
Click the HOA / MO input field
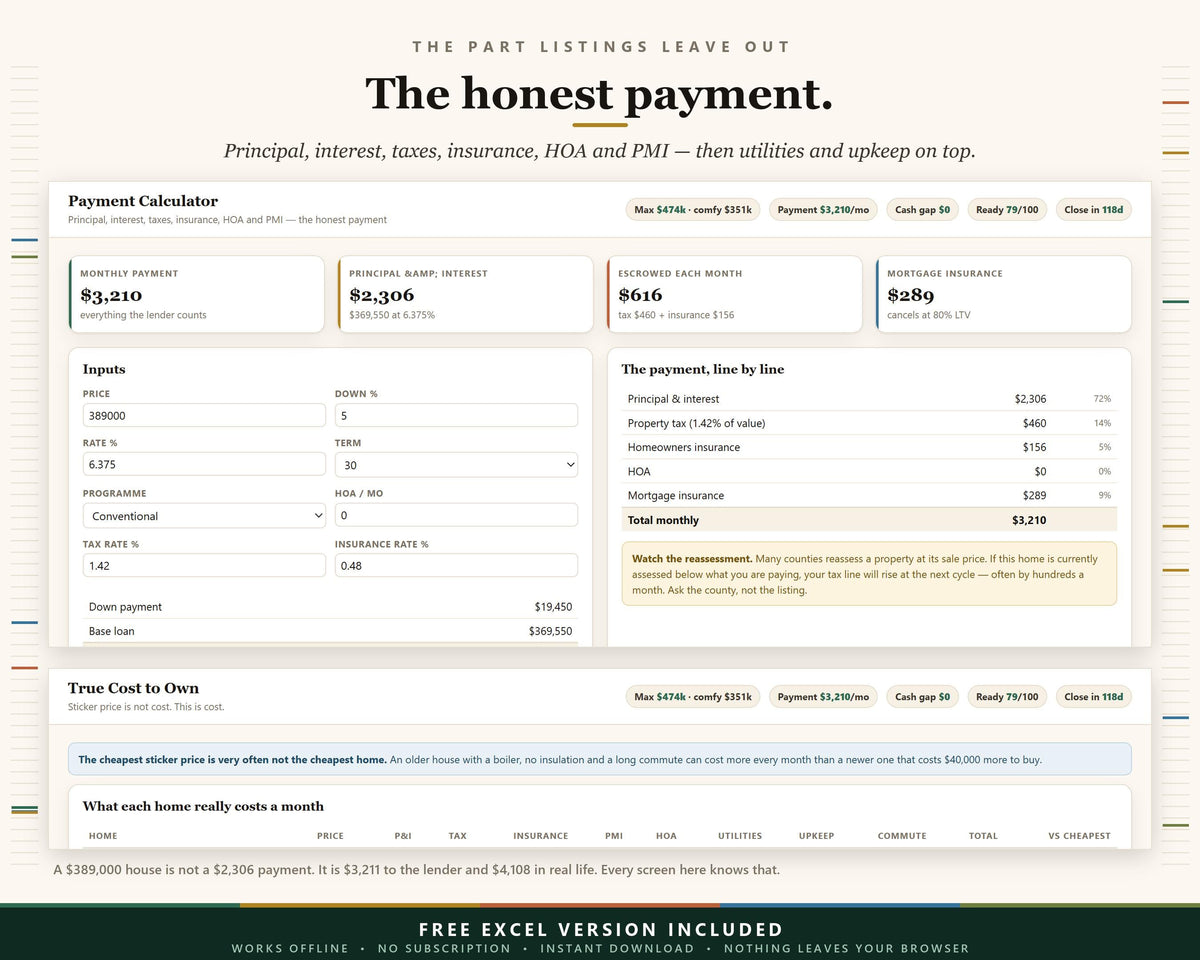(456, 516)
